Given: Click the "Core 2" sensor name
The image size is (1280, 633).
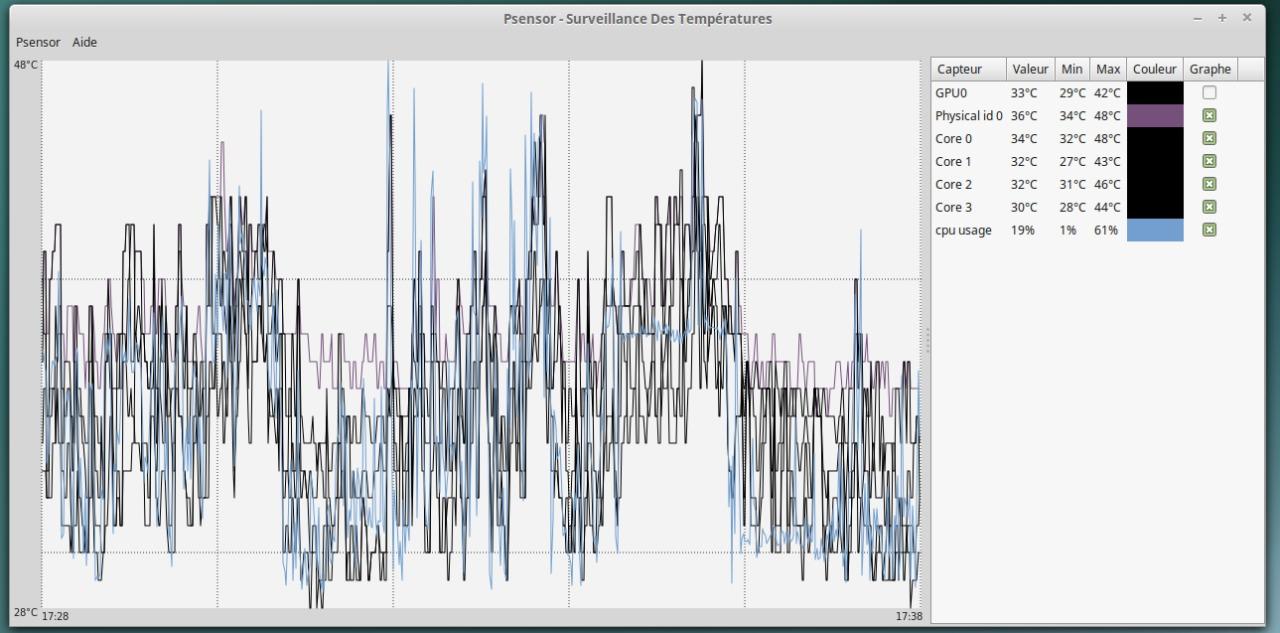Looking at the screenshot, I should (953, 185).
